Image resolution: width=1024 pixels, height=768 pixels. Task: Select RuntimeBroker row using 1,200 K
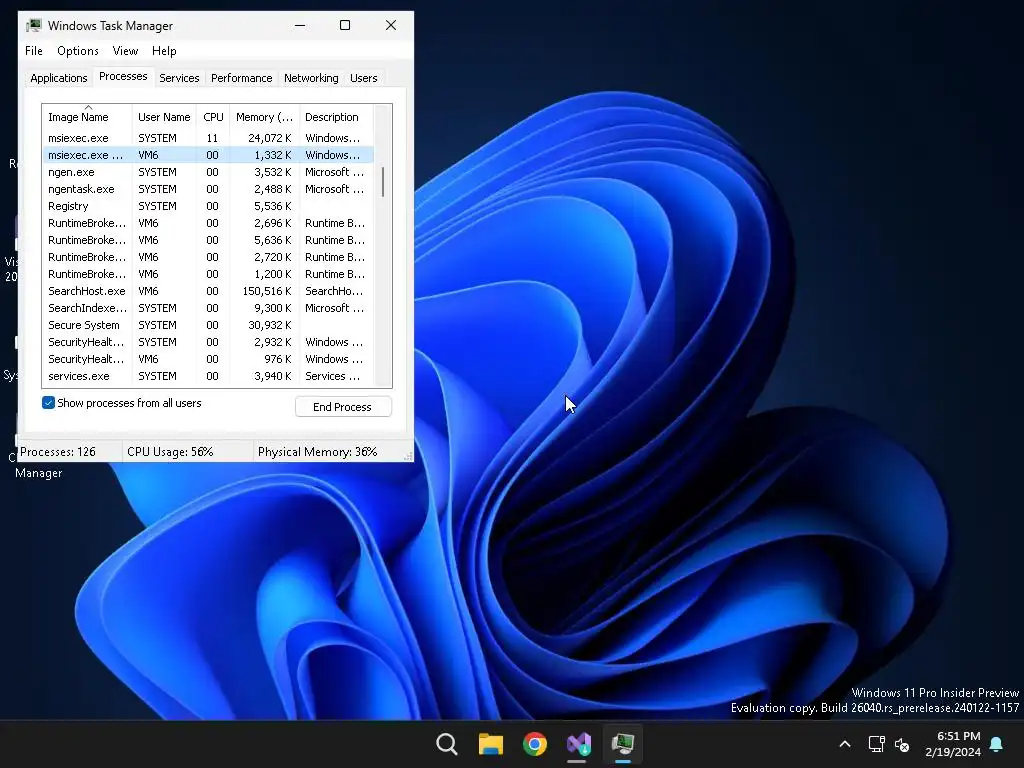pyautogui.click(x=208, y=274)
